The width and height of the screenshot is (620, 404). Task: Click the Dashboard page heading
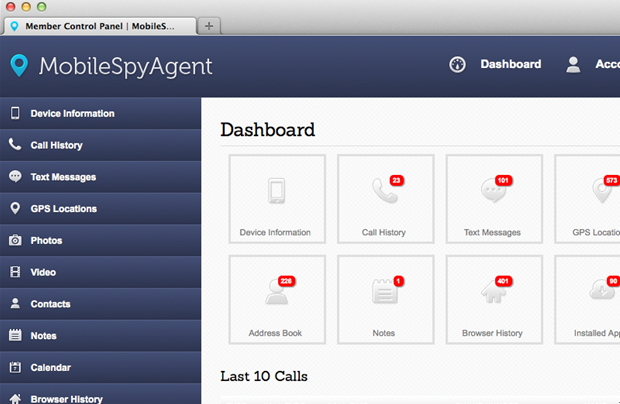(268, 130)
